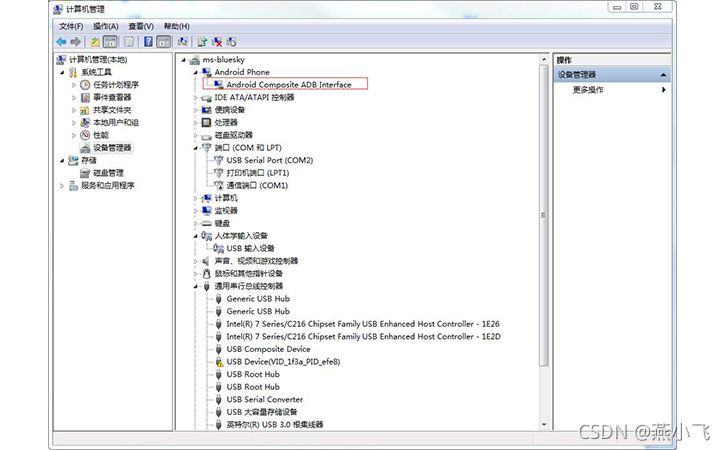Click the processor chip icon 处理器
This screenshot has height=450, width=726.
pos(207,123)
